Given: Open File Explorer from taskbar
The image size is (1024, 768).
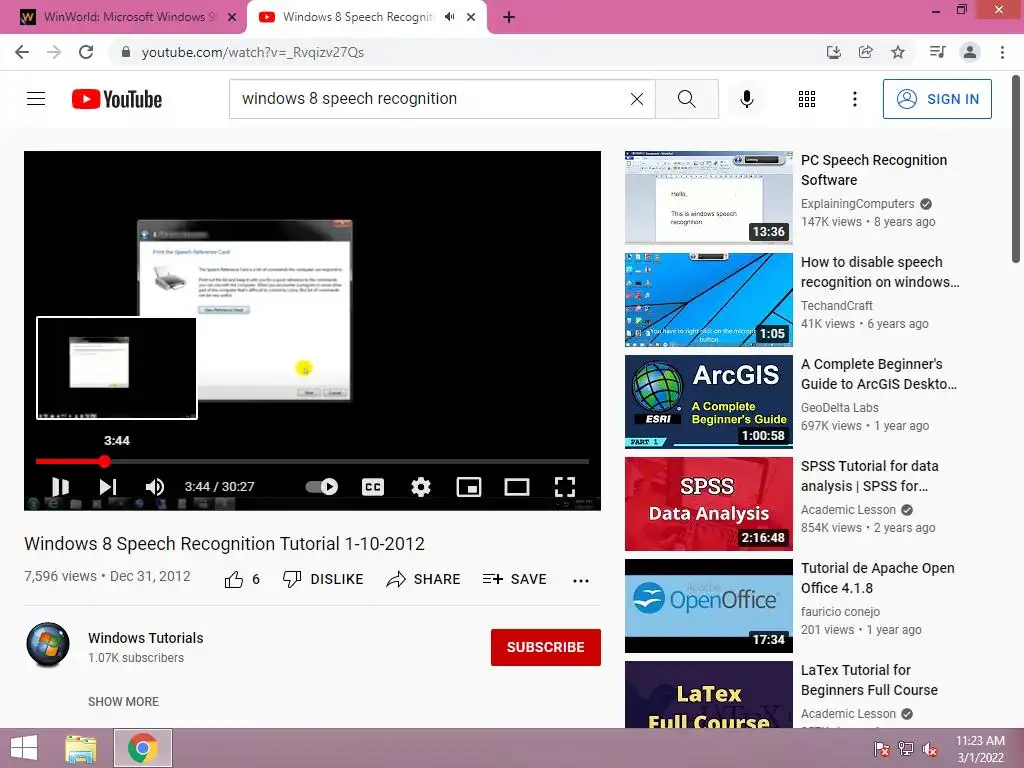Looking at the screenshot, I should pyautogui.click(x=81, y=748).
